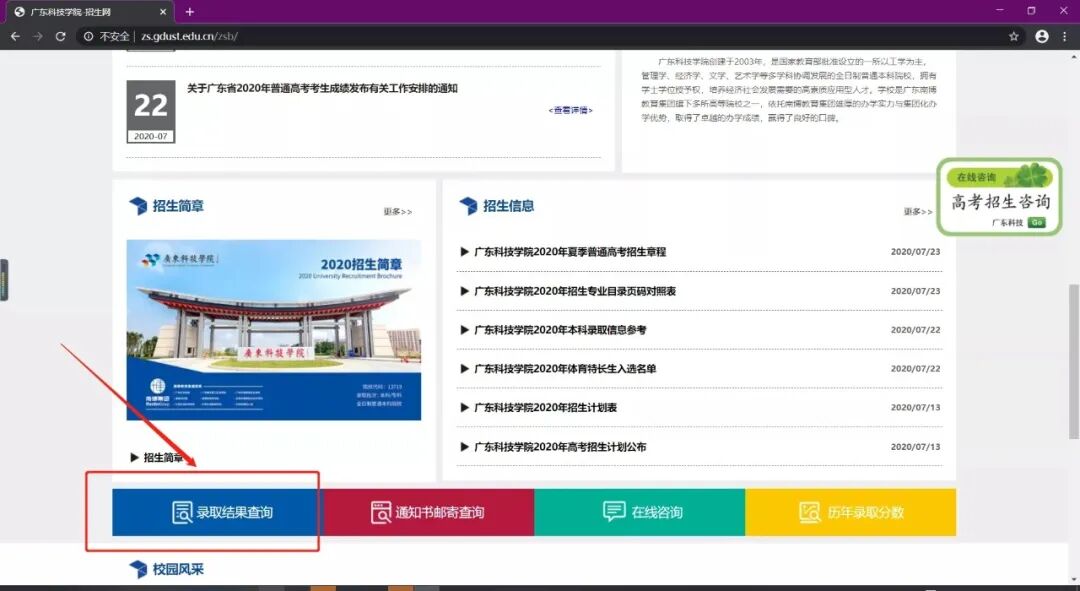Click the 通知书邮寄查询 magnifier icon
The image size is (1080, 591).
(381, 512)
